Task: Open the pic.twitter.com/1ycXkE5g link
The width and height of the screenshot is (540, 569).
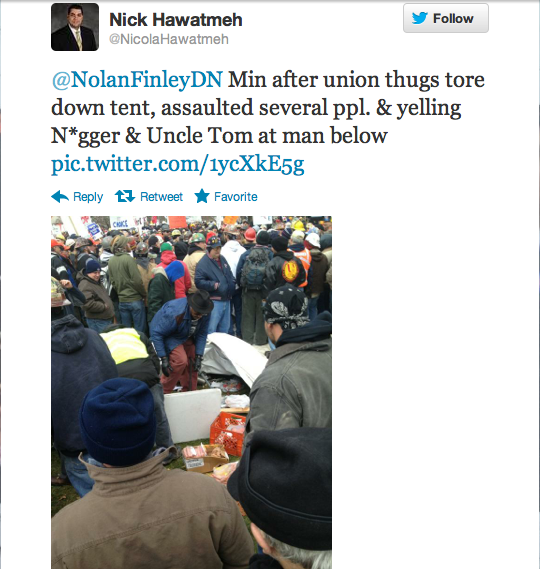Action: coord(177,164)
